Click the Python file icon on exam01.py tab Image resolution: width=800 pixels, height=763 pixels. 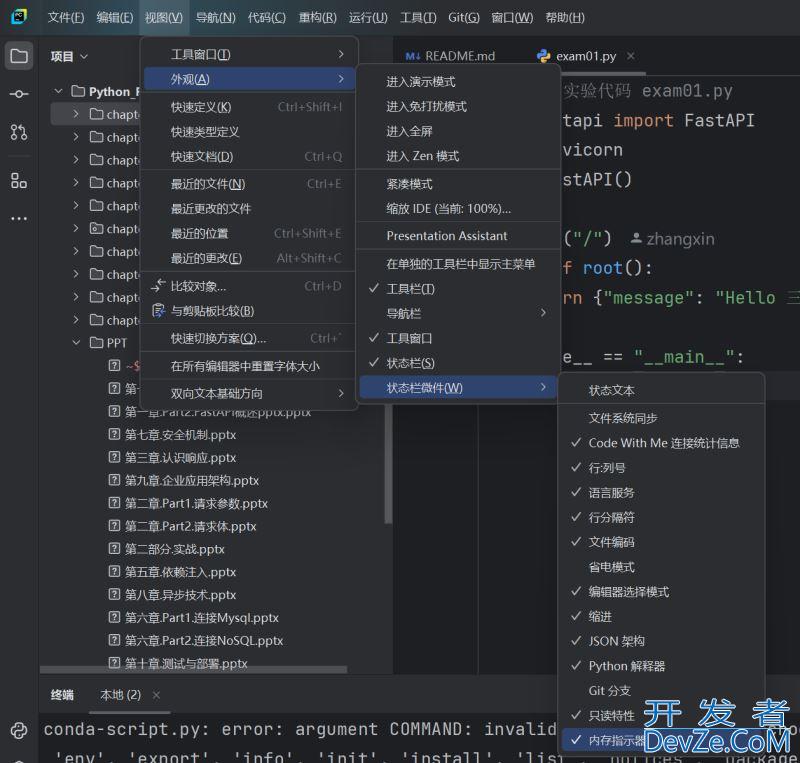coord(543,56)
